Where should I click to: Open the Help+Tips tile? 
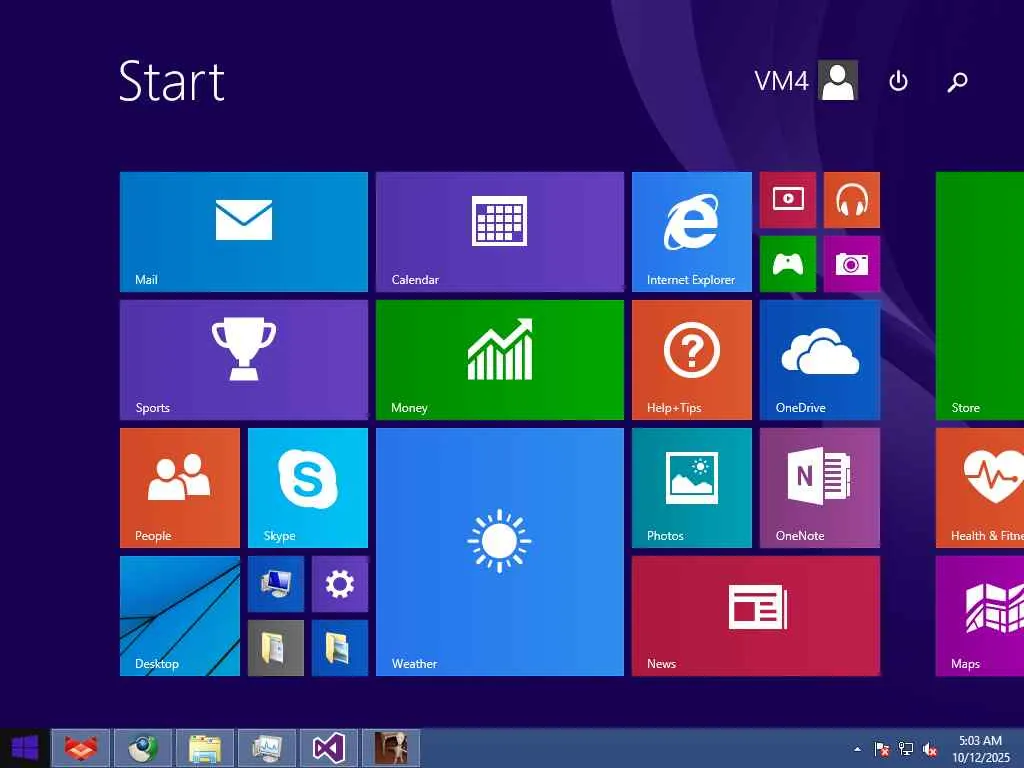click(692, 360)
